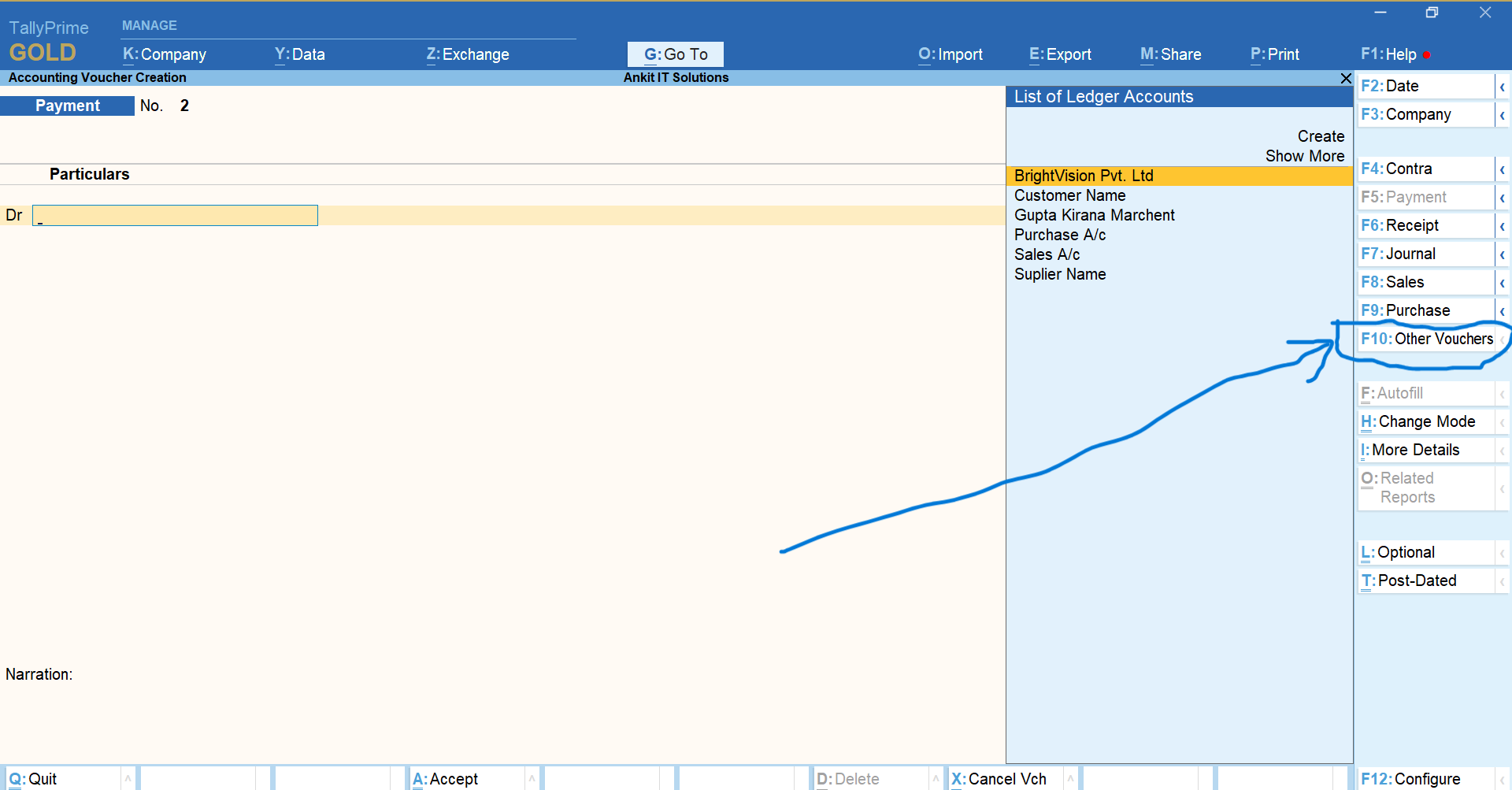The width and height of the screenshot is (1512, 790).
Task: Switch to F4: Contra voucher
Action: click(x=1425, y=169)
